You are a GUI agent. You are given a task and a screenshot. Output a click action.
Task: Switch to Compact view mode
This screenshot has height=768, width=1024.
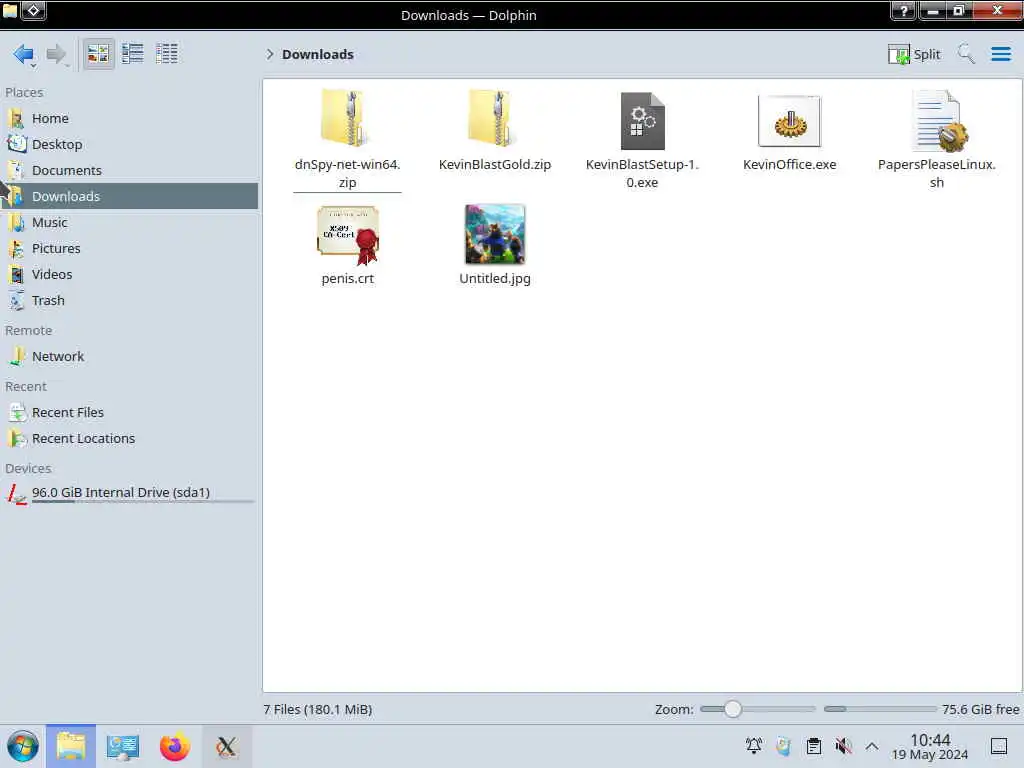pos(133,54)
